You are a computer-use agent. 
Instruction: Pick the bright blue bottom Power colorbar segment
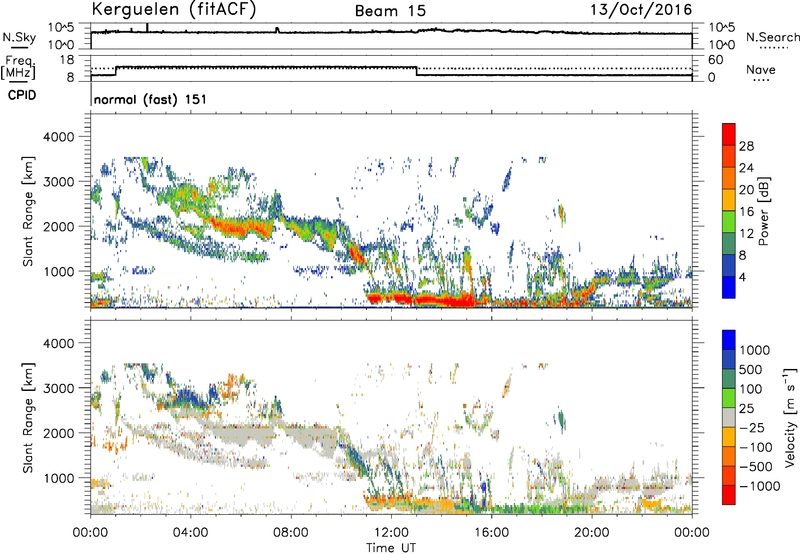coord(729,287)
